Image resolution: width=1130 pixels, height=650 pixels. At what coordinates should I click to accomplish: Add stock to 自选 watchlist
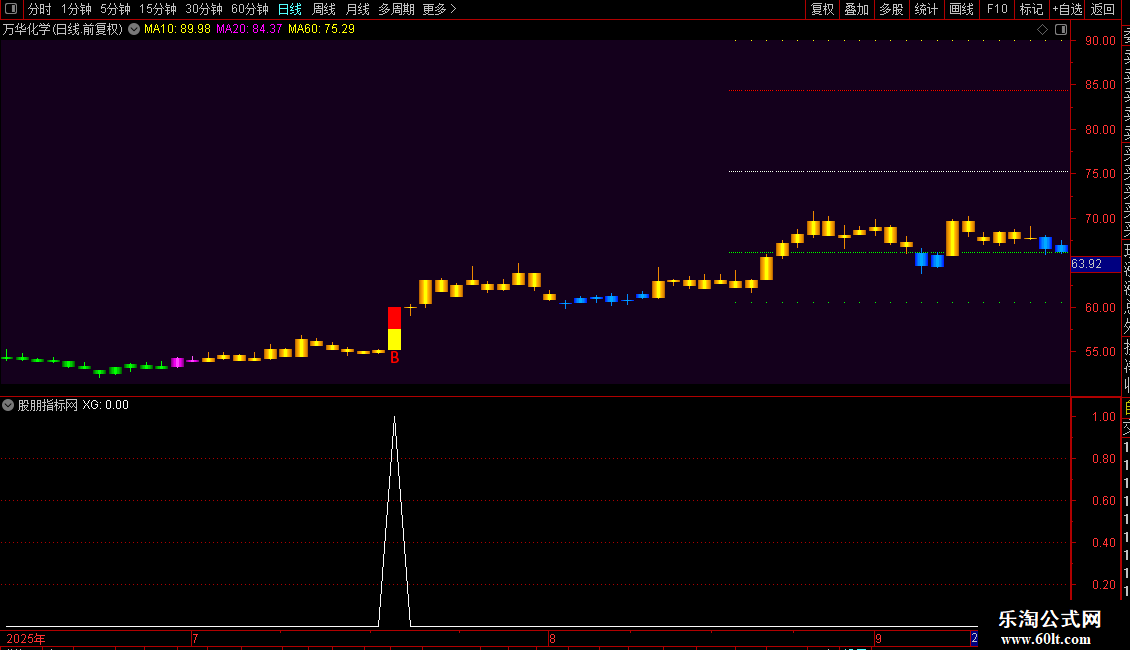(1067, 9)
